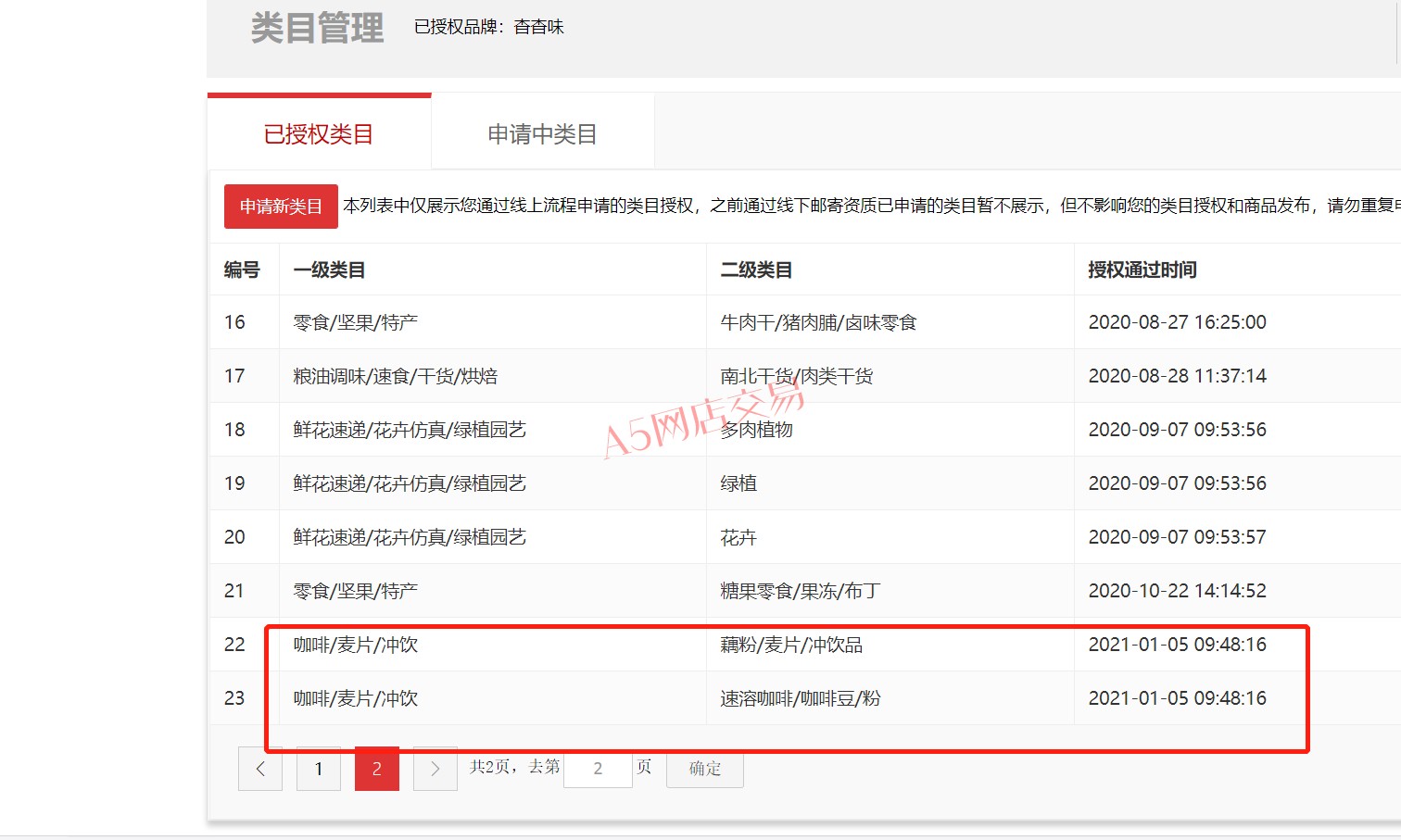Select the 藕粉/麦片/冲饮品 cell in row 22
Screen dimensions: 1401x840
pyautogui.click(x=791, y=645)
